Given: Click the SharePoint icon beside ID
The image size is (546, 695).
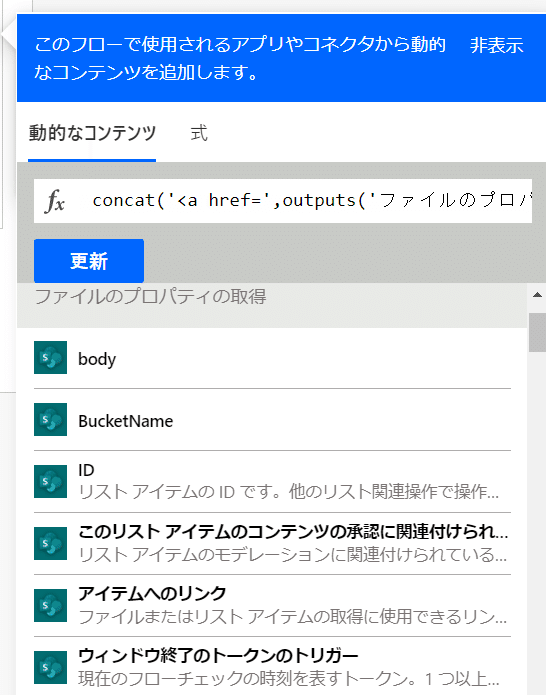Looking at the screenshot, I should coord(51,481).
